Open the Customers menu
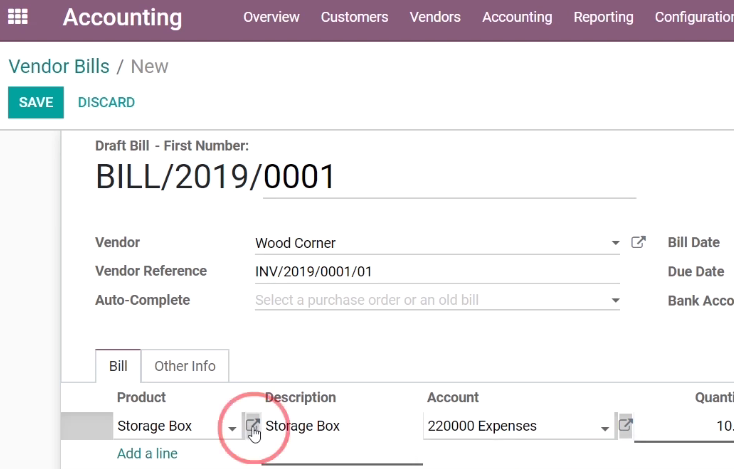Viewport: 734px width, 469px height. click(354, 17)
